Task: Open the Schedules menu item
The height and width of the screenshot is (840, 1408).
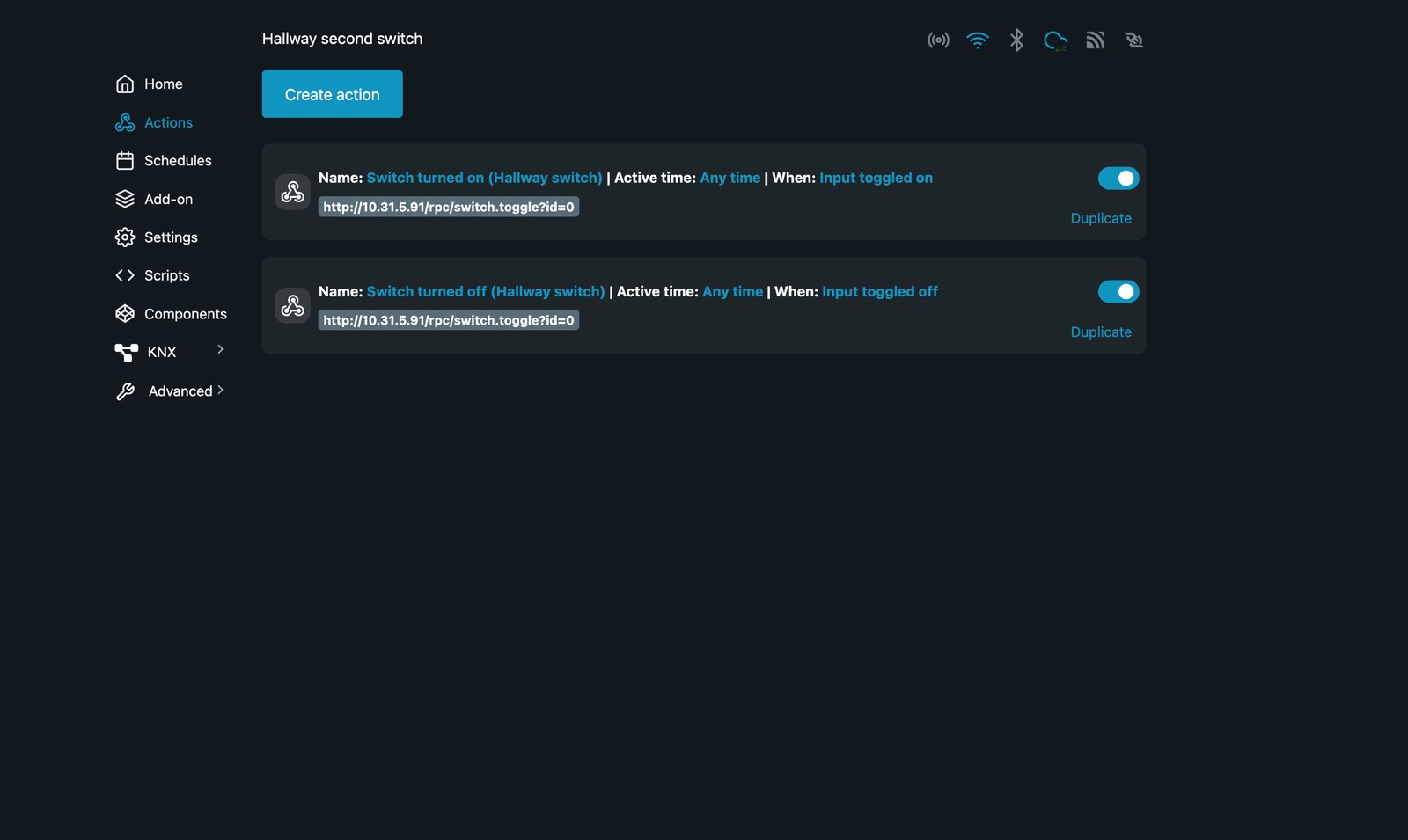Action: click(178, 161)
